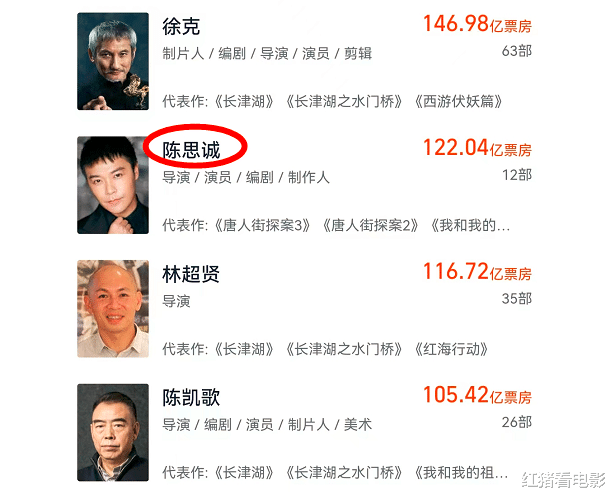Click 陈思诚's 12部 film count
Viewport: 614px width, 499px height.
point(517,175)
